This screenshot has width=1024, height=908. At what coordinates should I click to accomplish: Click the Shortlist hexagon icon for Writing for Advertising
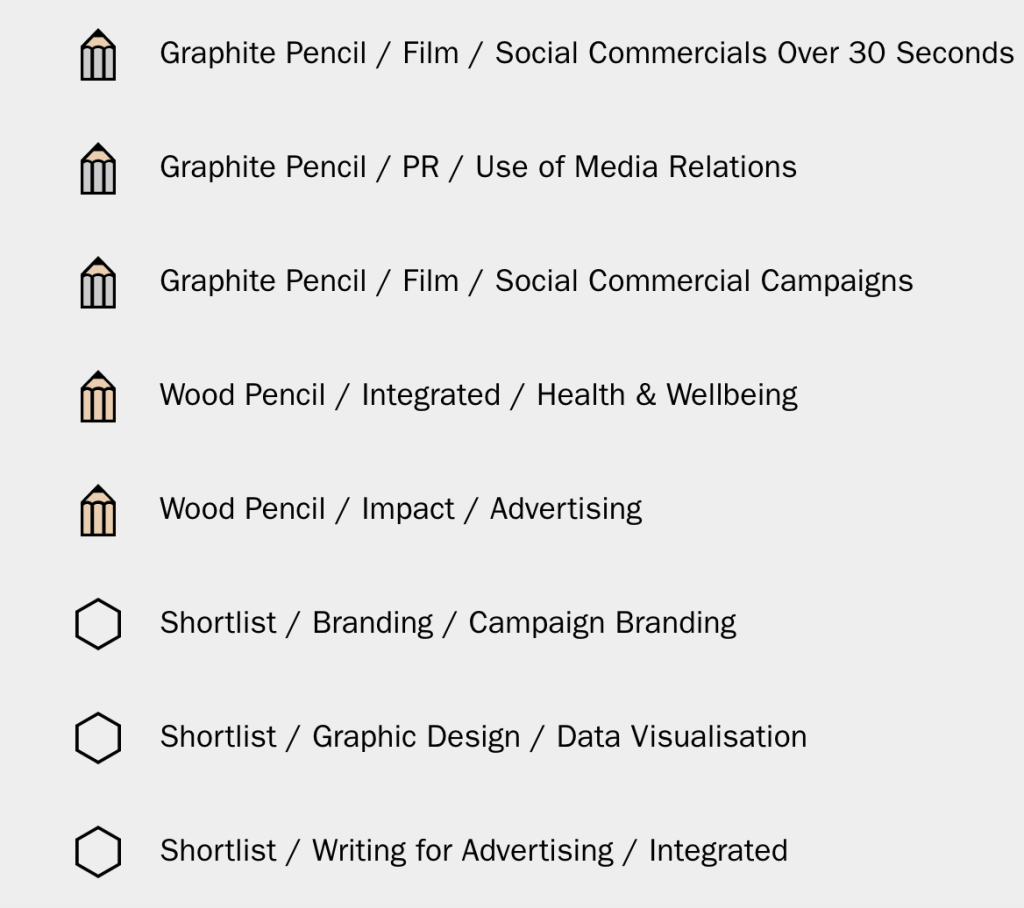(98, 853)
